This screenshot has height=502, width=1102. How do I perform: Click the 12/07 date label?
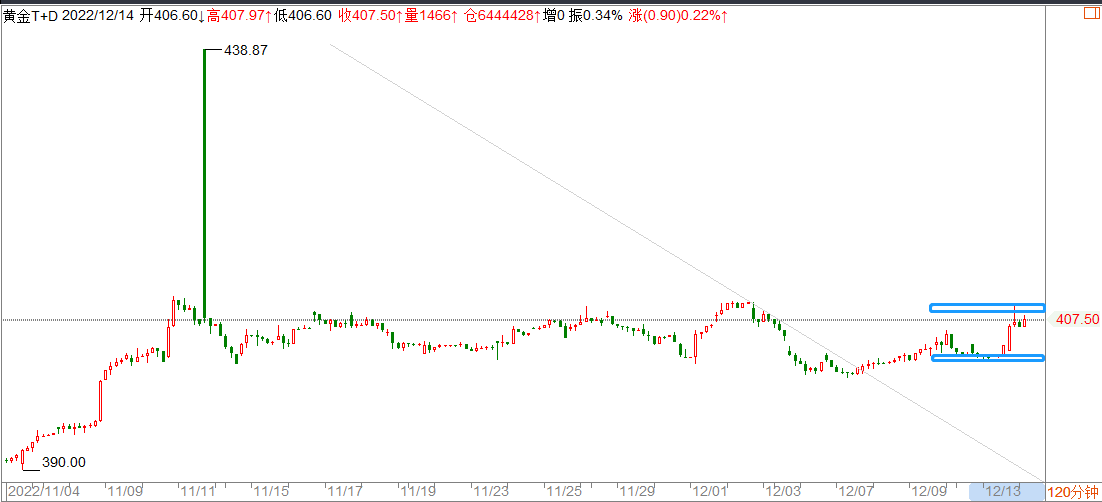click(855, 490)
